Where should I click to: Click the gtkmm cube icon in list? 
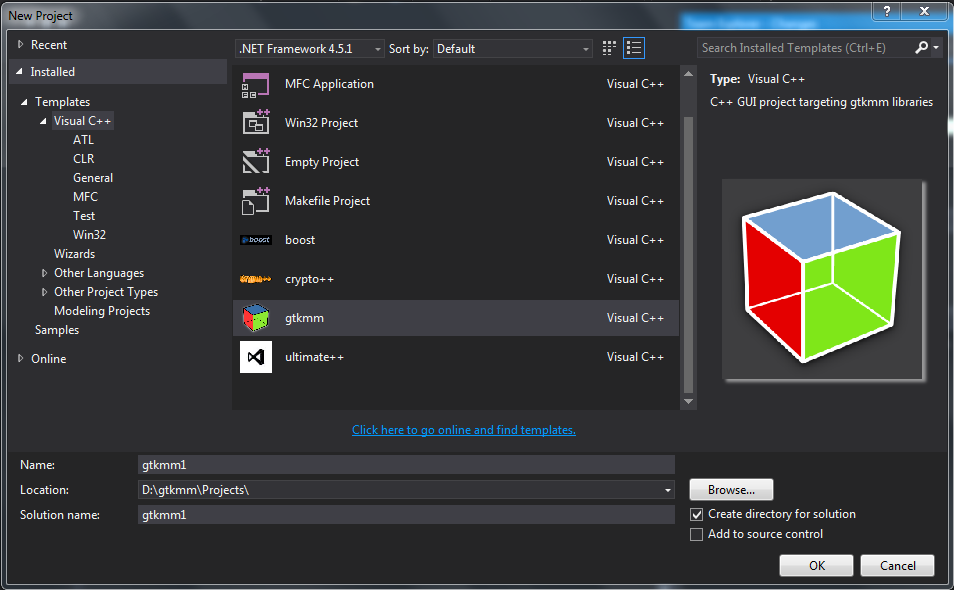click(x=256, y=318)
